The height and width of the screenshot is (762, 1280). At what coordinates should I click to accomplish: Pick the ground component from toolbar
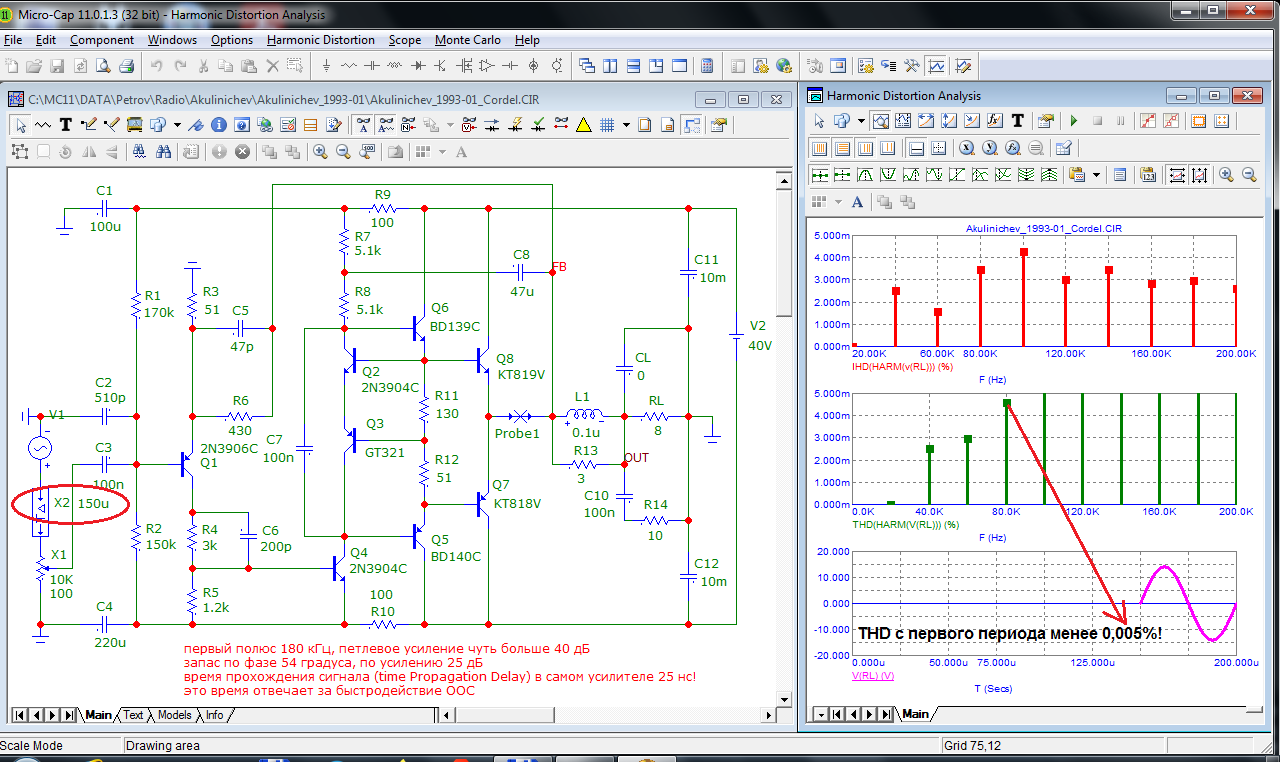(x=326, y=66)
